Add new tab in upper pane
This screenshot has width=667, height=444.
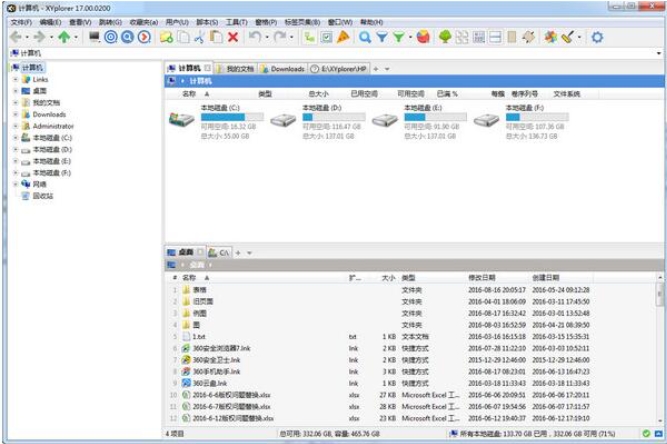pyautogui.click(x=376, y=69)
